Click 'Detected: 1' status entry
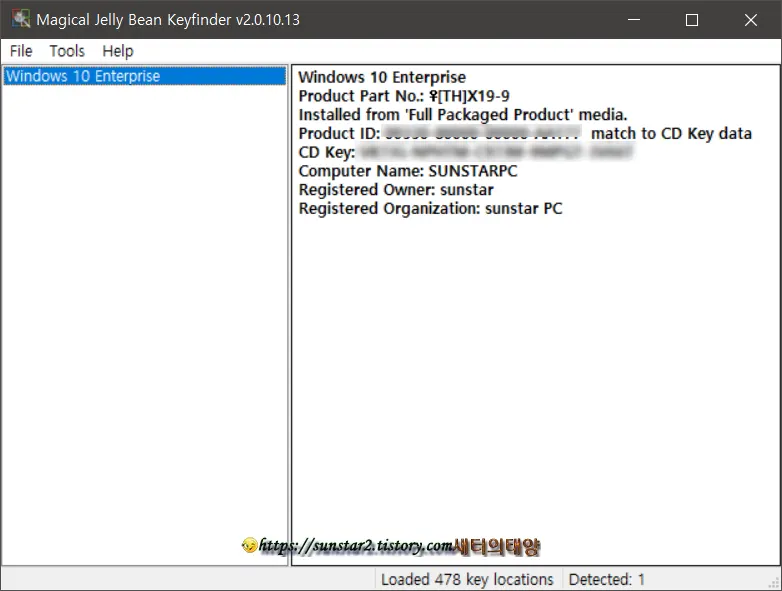This screenshot has width=782, height=591. point(606,579)
